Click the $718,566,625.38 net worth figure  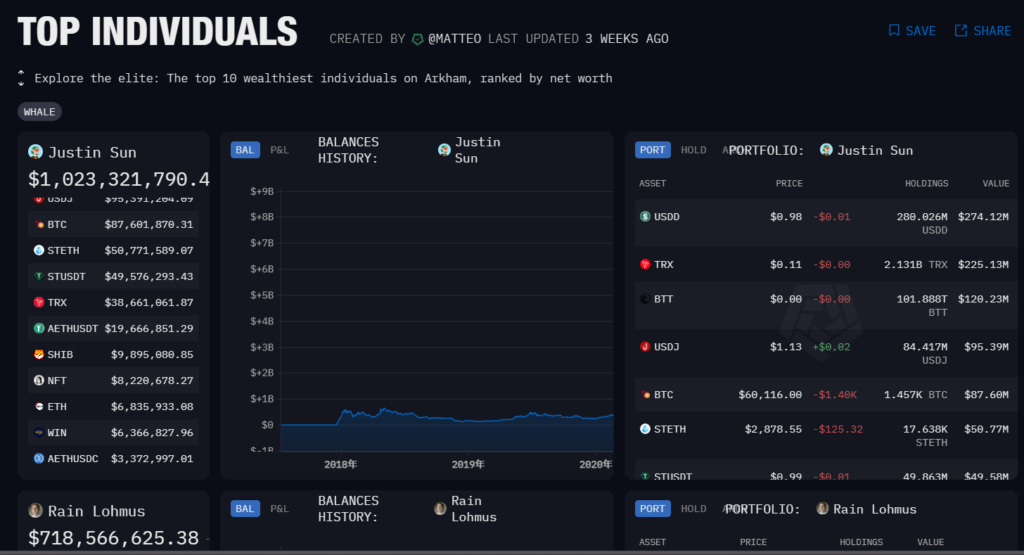coord(114,538)
